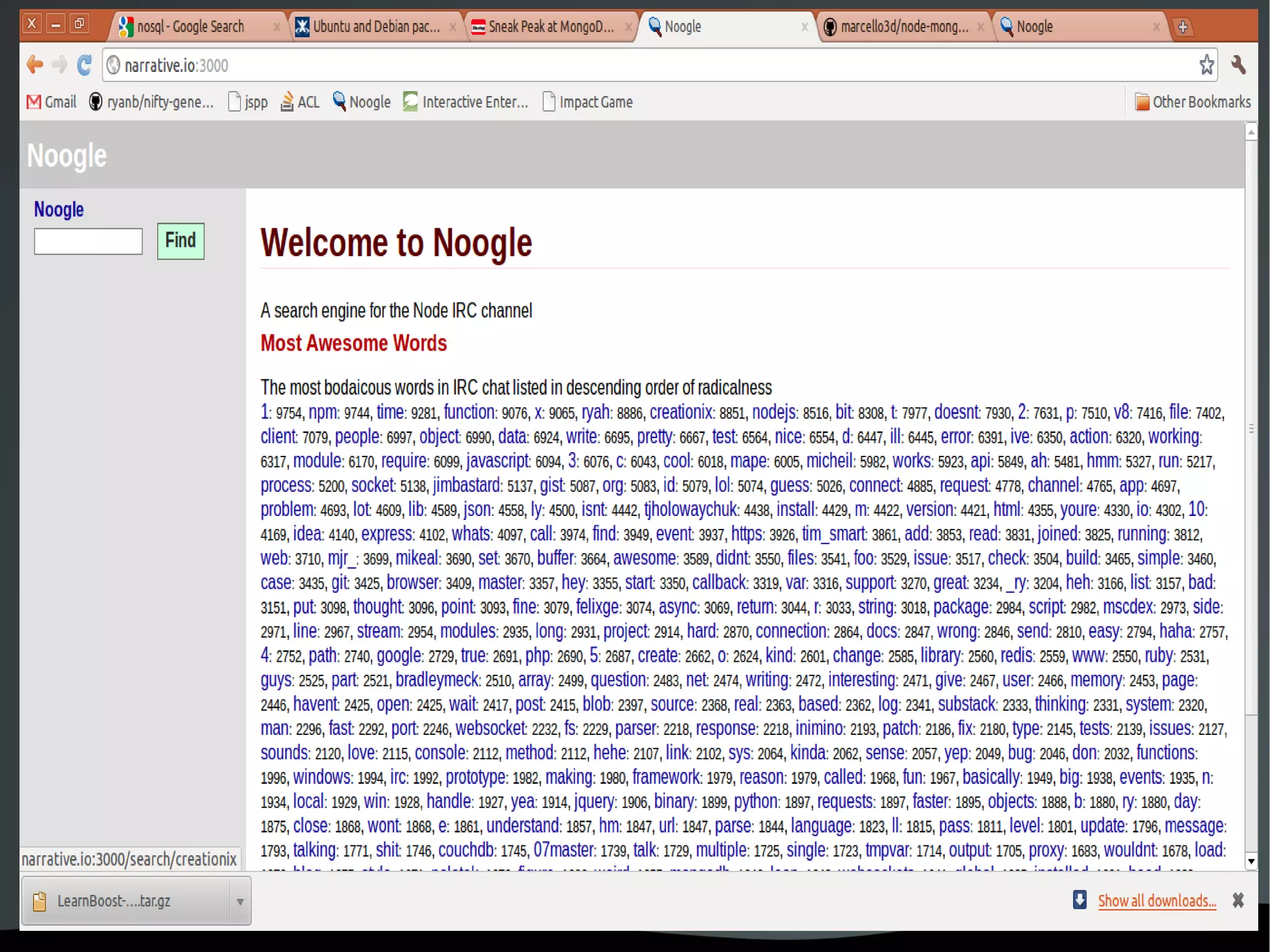
Task: Open the bradleymeck word link
Action: [x=437, y=680]
